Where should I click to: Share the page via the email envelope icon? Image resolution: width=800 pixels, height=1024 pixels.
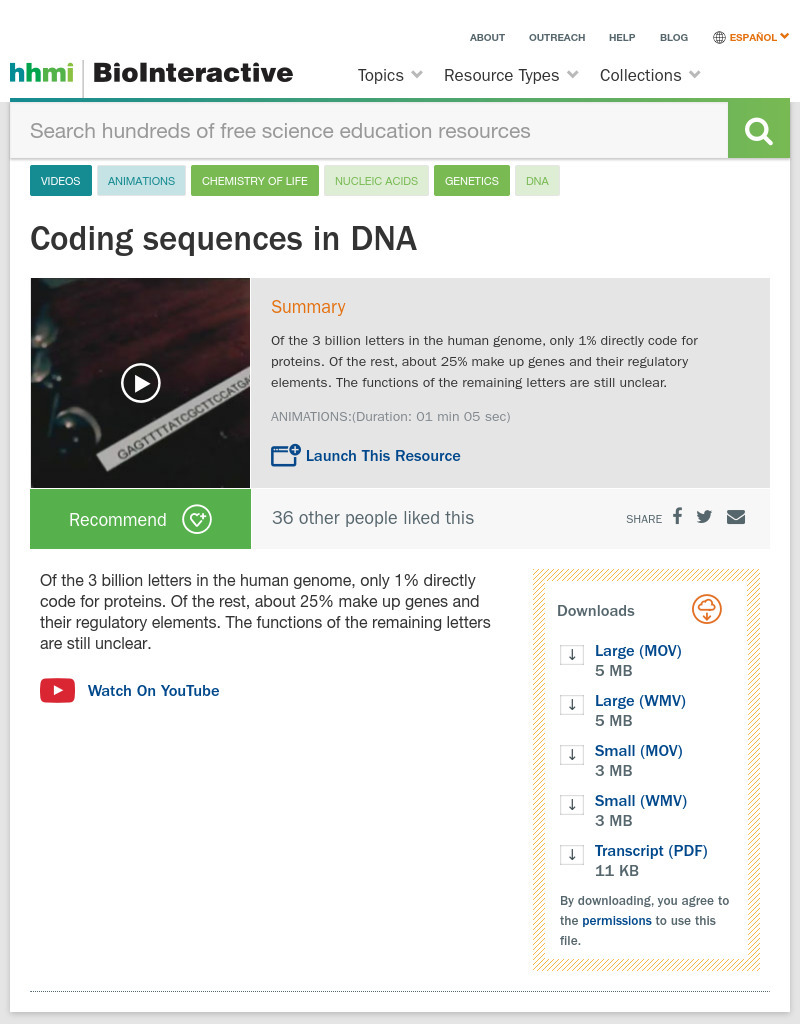(736, 517)
